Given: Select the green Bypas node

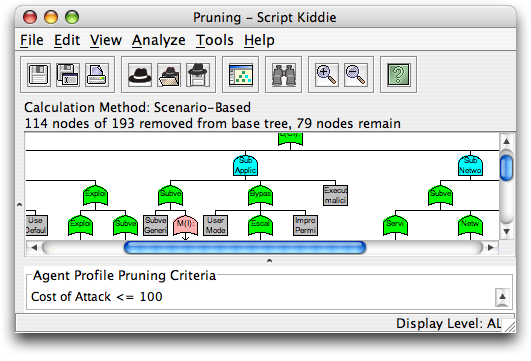Looking at the screenshot, I should click(x=260, y=195).
